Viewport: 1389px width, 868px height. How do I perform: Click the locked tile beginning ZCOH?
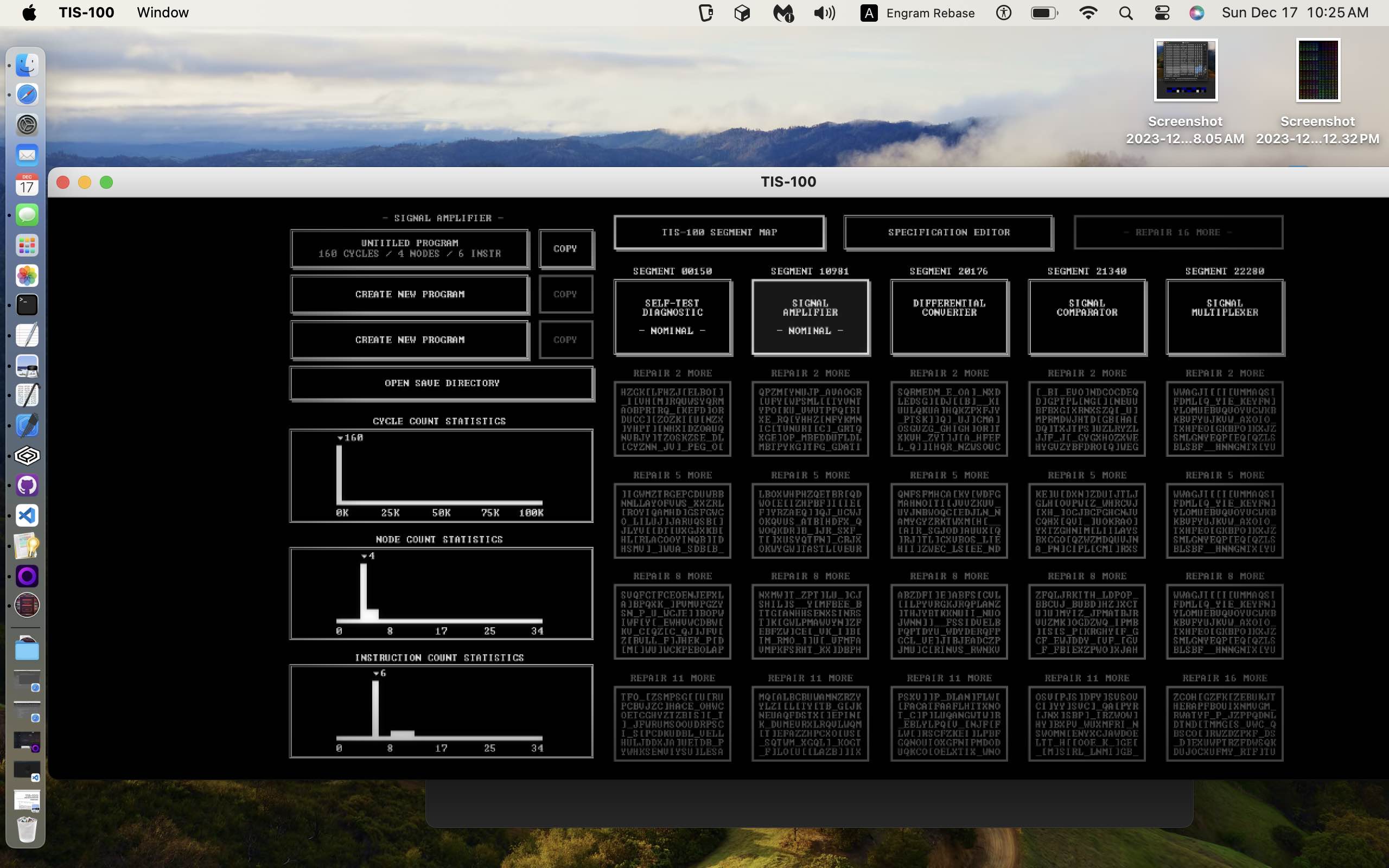[x=1224, y=724]
